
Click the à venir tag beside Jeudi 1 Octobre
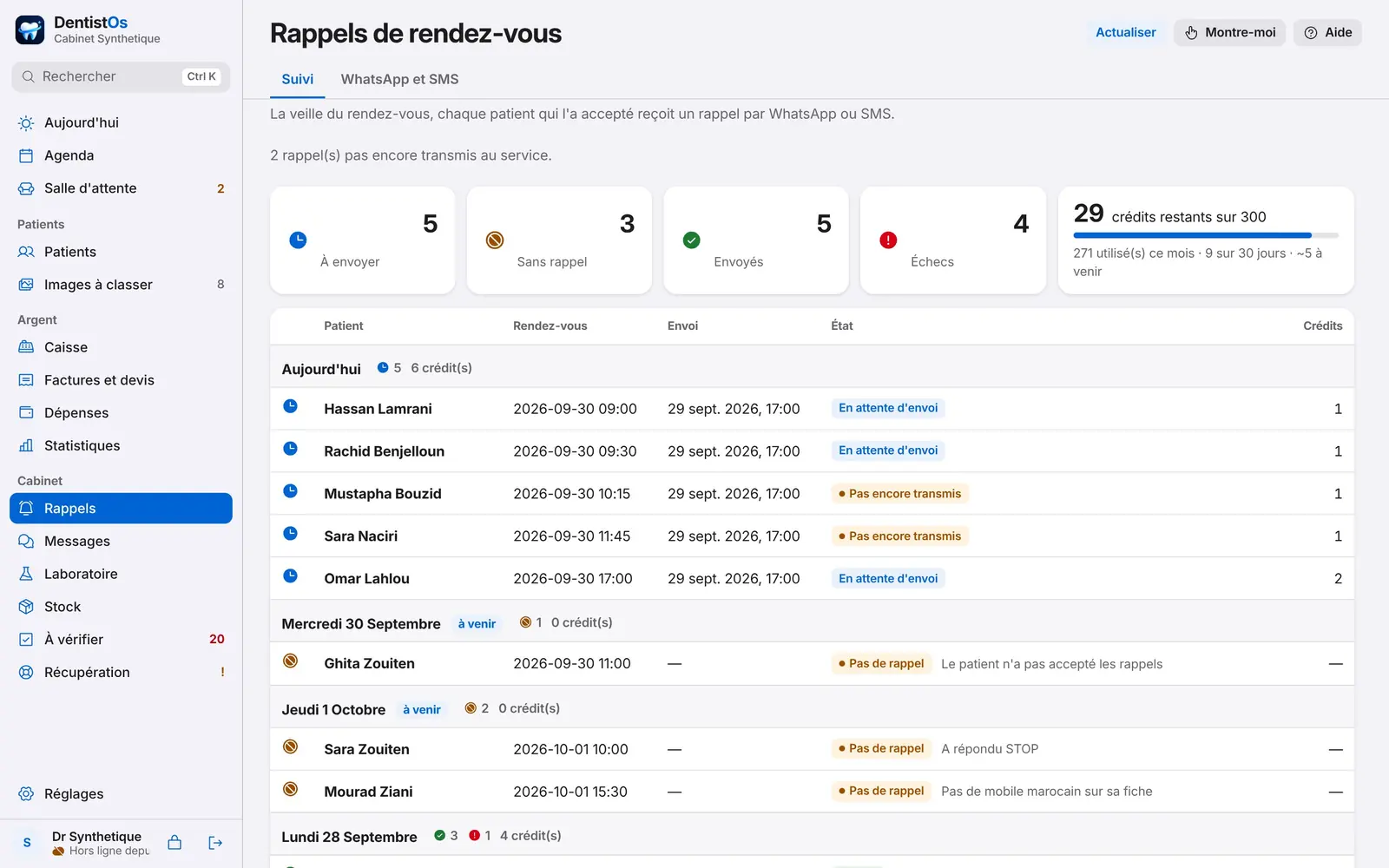click(421, 709)
